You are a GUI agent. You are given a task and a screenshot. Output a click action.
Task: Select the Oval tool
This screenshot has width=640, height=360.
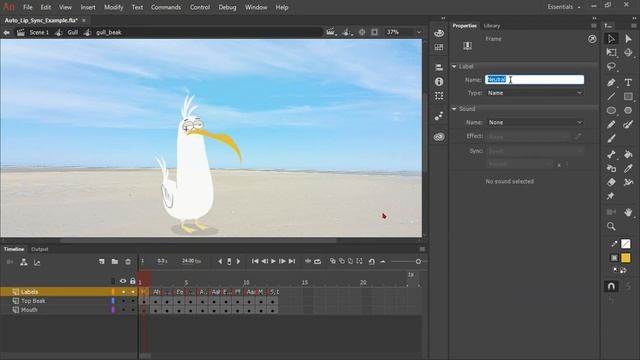pos(611,110)
